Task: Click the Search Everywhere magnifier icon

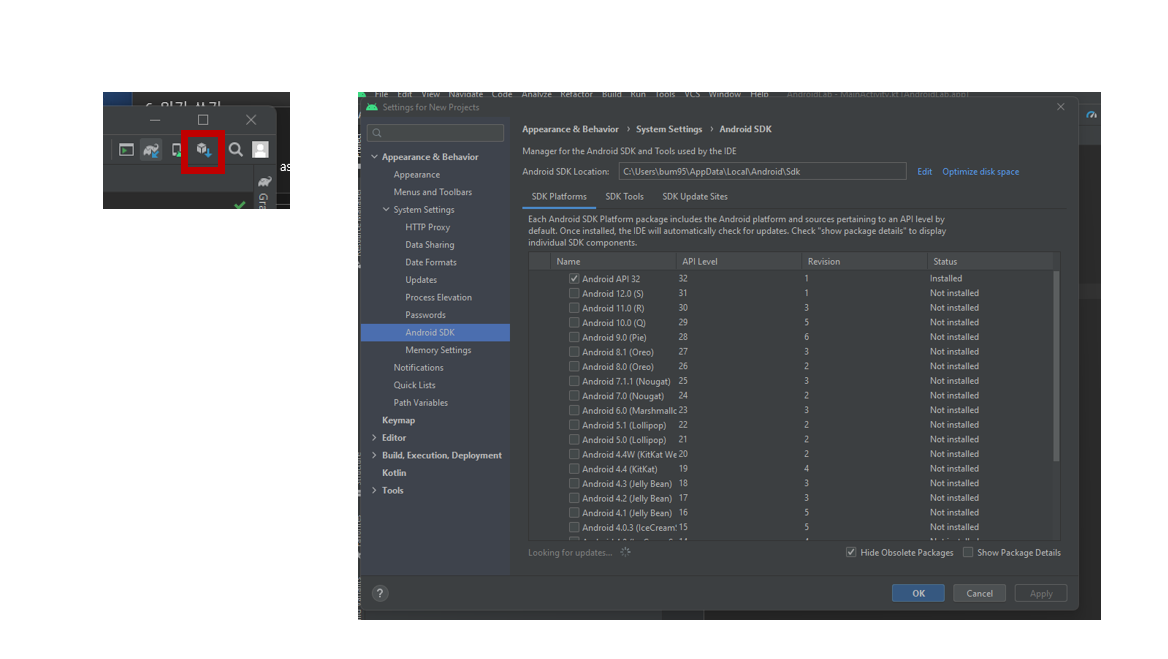Action: tap(235, 150)
